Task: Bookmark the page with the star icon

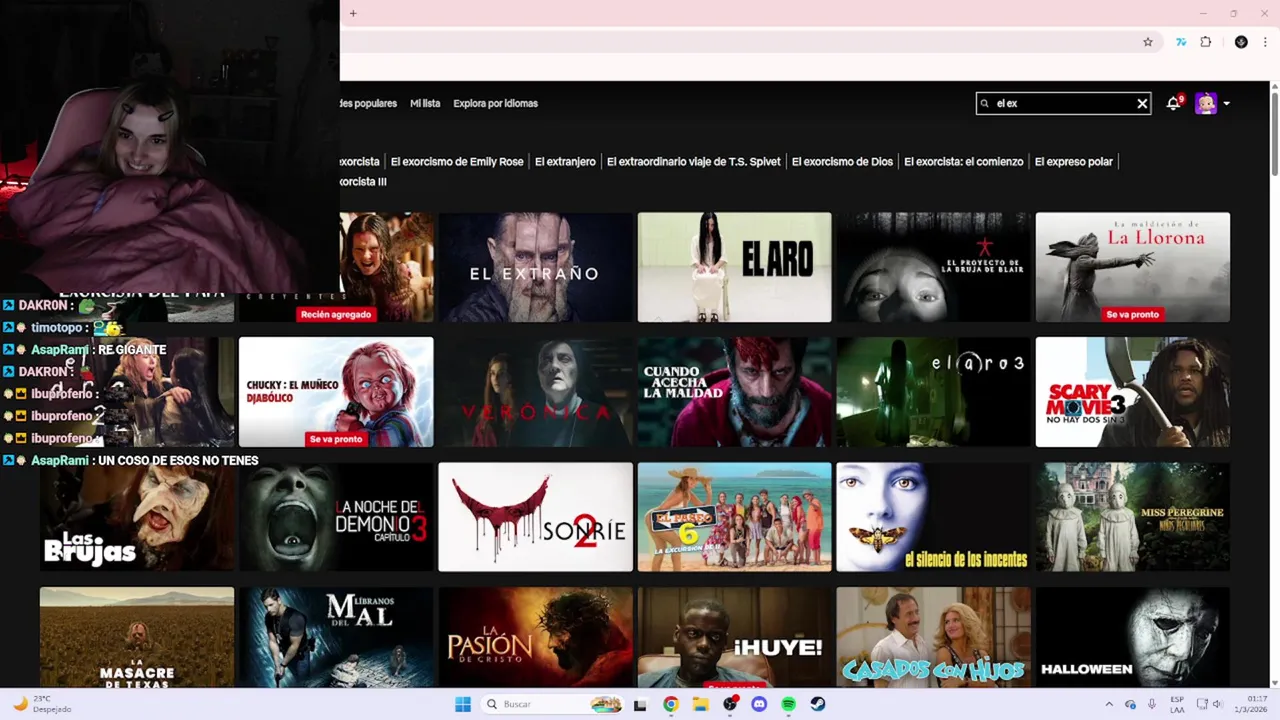Action: (x=1148, y=42)
